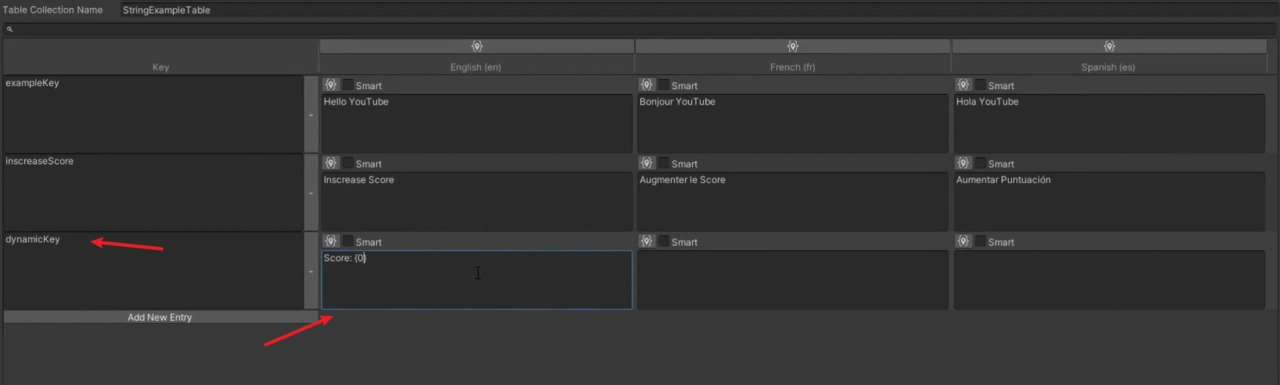Edit the exampleKey key field
Image resolution: width=1280 pixels, height=385 pixels.
click(153, 115)
